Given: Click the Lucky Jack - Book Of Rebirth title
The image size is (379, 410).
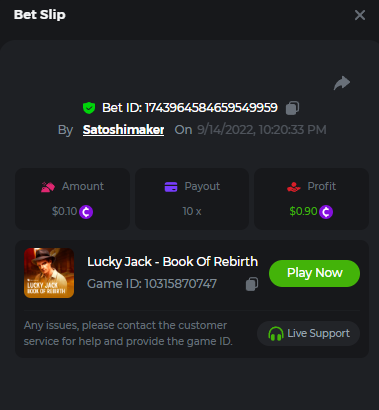Looking at the screenshot, I should 172,262.
